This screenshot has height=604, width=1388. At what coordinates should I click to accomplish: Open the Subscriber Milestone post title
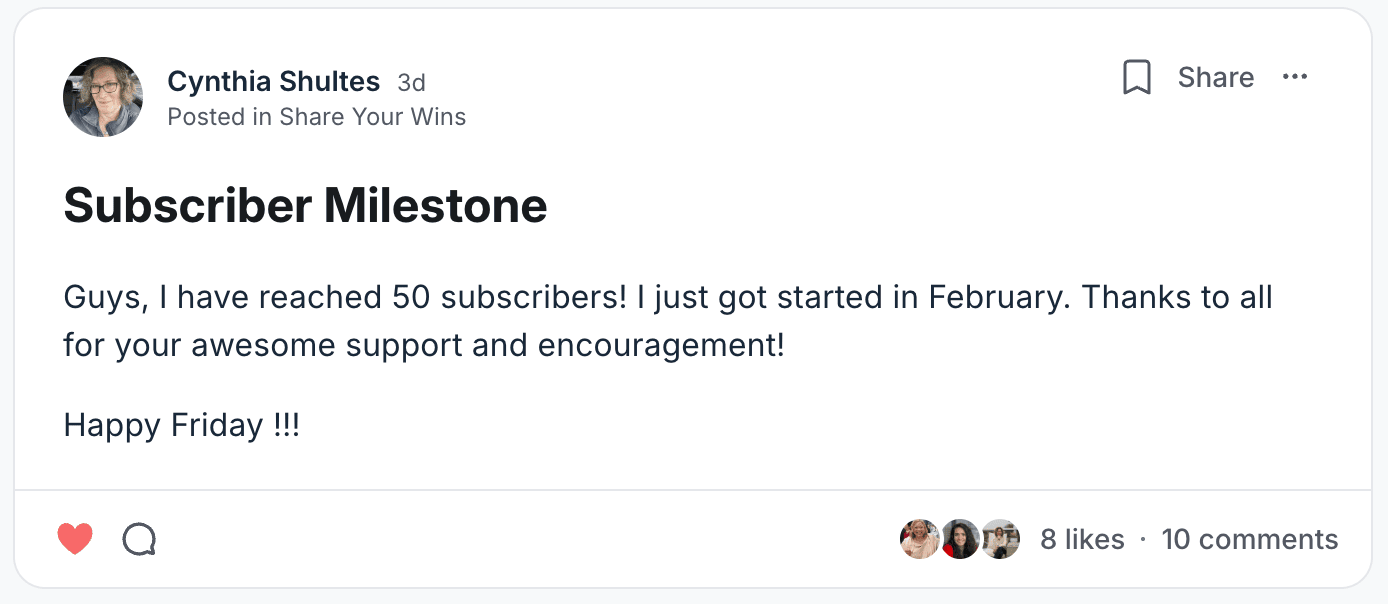(x=305, y=206)
